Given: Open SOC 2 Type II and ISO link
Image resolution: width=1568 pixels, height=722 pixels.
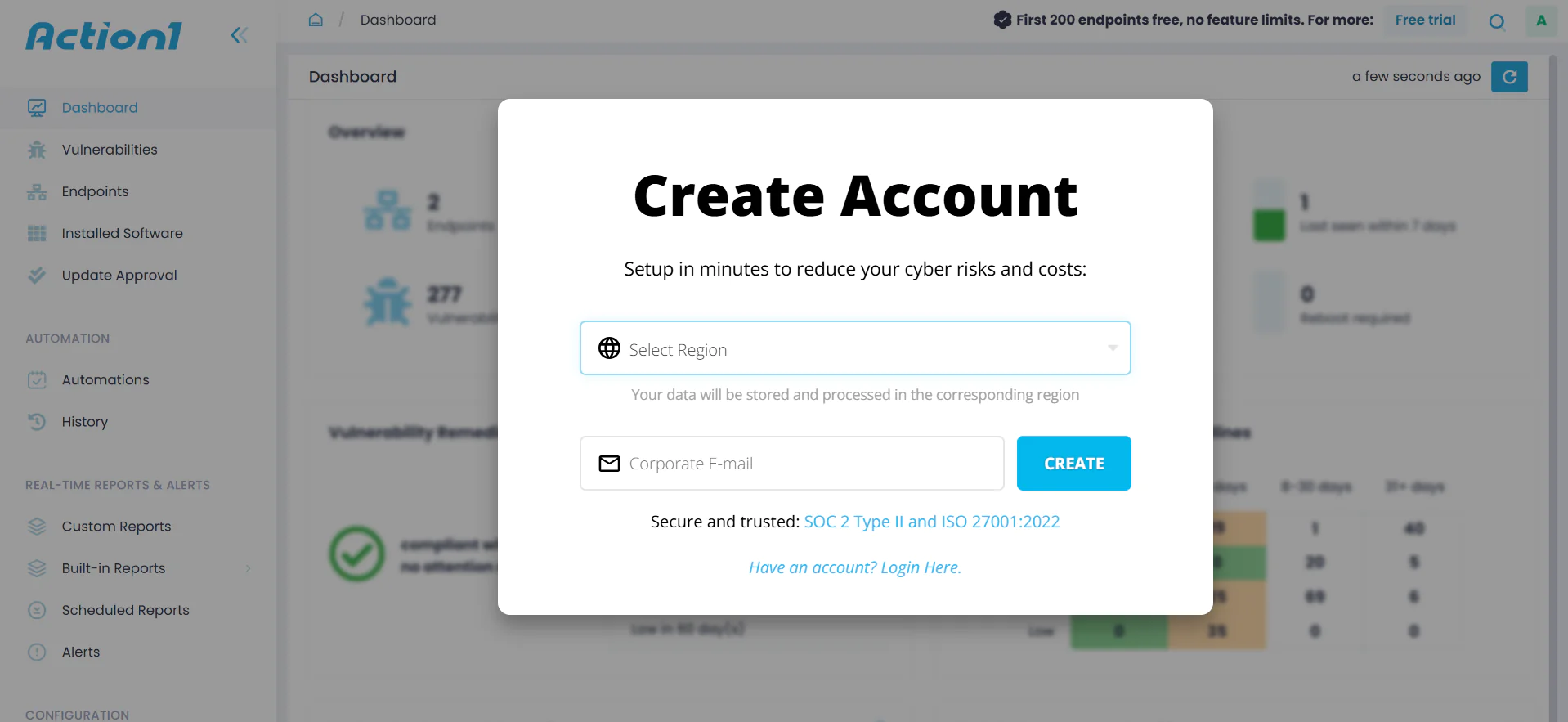Looking at the screenshot, I should [x=931, y=522].
